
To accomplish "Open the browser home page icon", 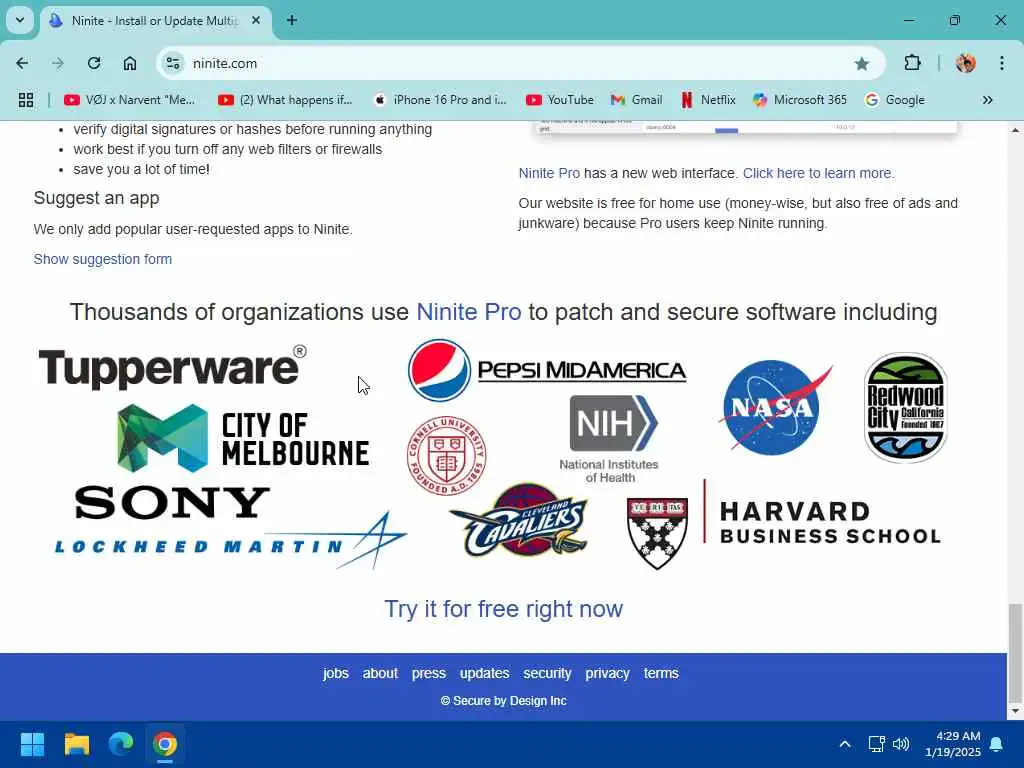I will (130, 63).
